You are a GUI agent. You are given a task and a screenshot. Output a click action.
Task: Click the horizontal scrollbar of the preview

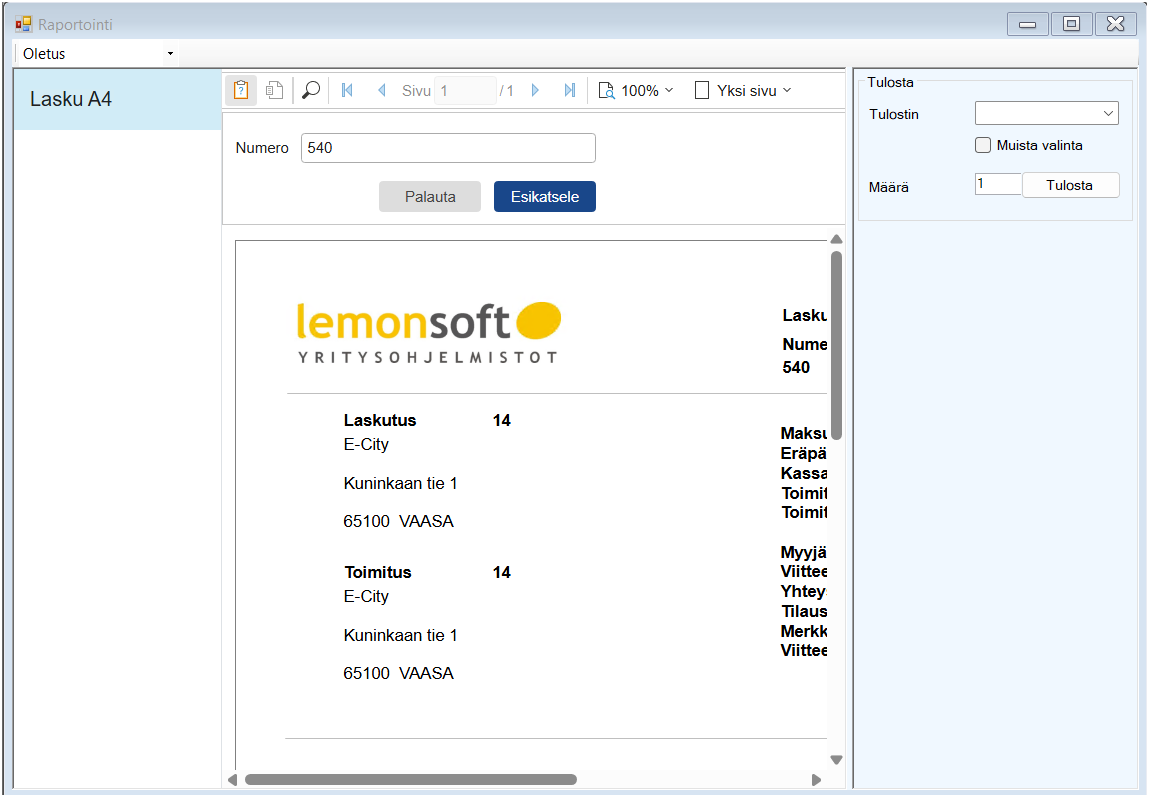(x=411, y=780)
